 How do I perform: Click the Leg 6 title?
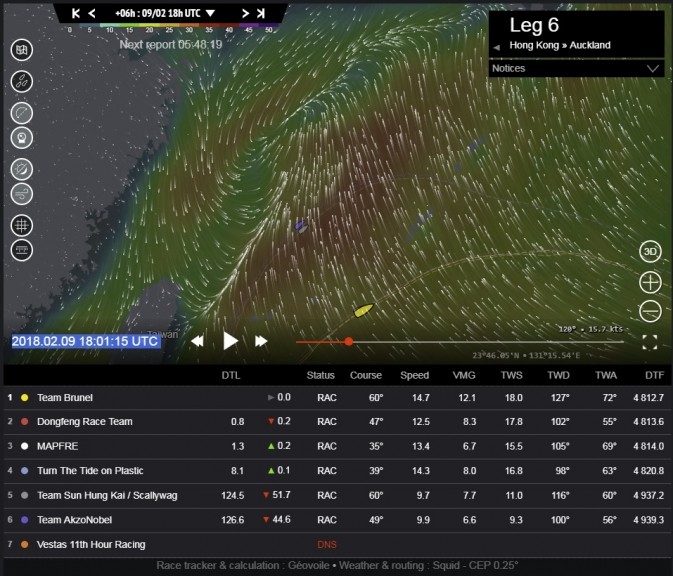pyautogui.click(x=534, y=25)
